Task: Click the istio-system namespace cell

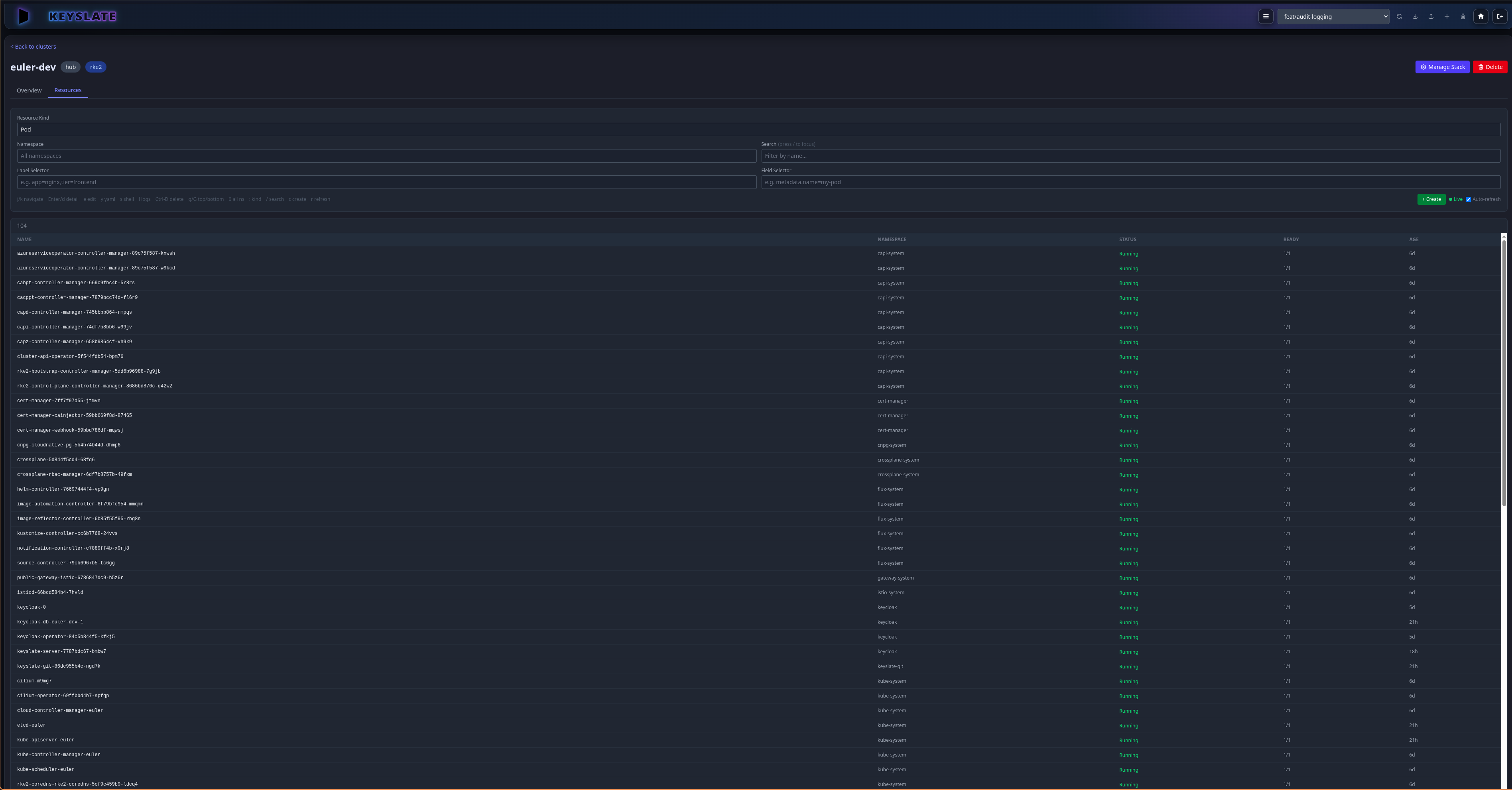Action: (890, 593)
